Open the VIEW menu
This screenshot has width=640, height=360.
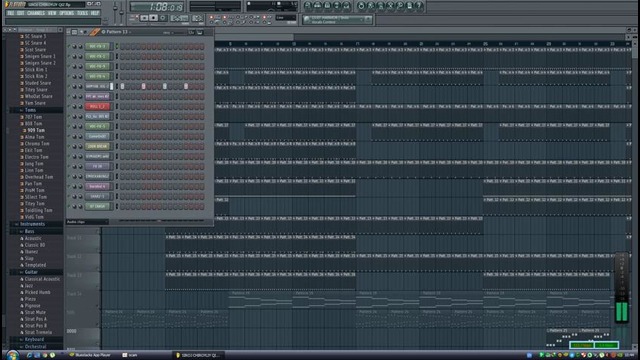(x=52, y=13)
